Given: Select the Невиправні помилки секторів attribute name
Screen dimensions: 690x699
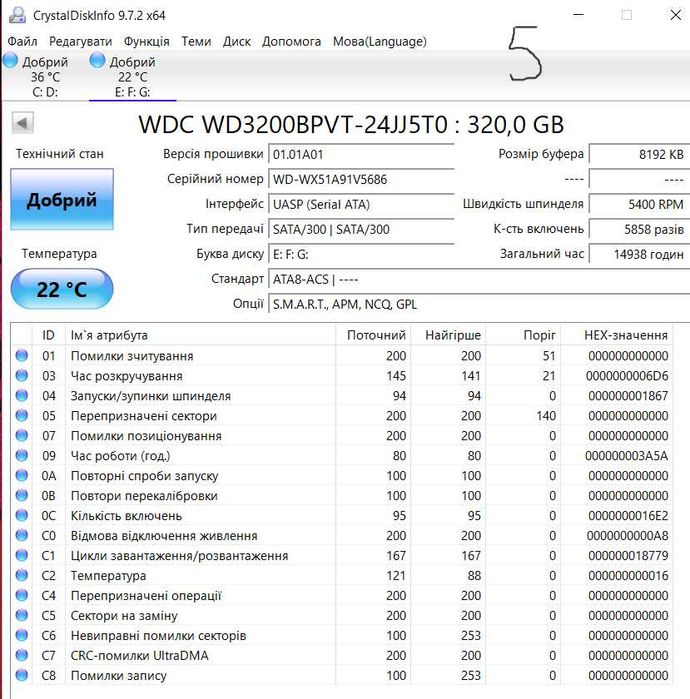Looking at the screenshot, I should (158, 635).
